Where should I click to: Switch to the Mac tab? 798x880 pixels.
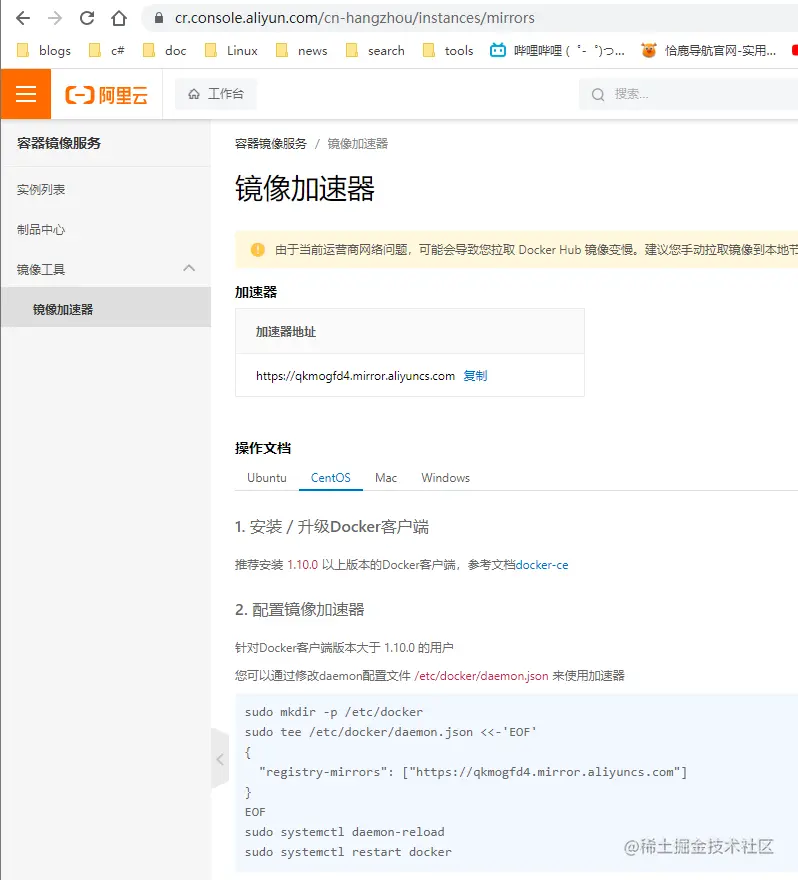[386, 478]
